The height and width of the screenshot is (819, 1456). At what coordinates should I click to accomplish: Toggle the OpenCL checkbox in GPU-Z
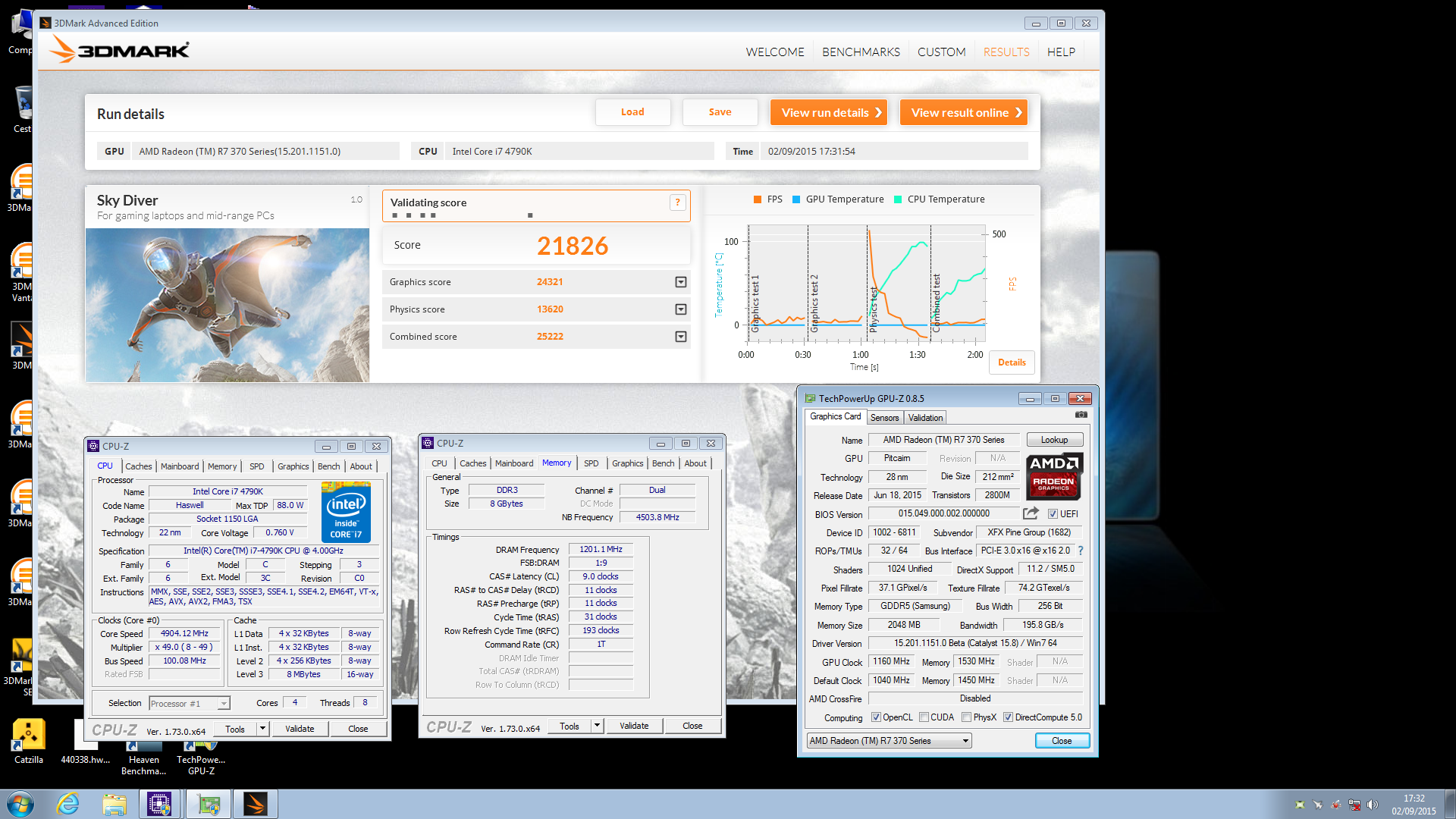pos(876,717)
